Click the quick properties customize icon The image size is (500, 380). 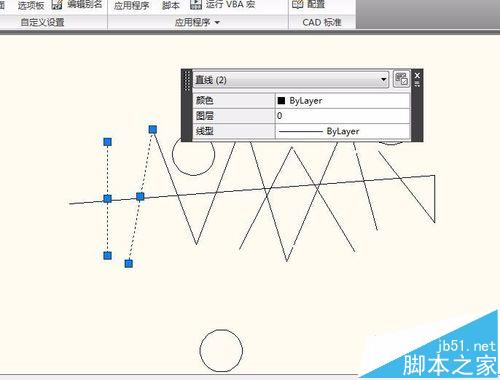click(401, 79)
